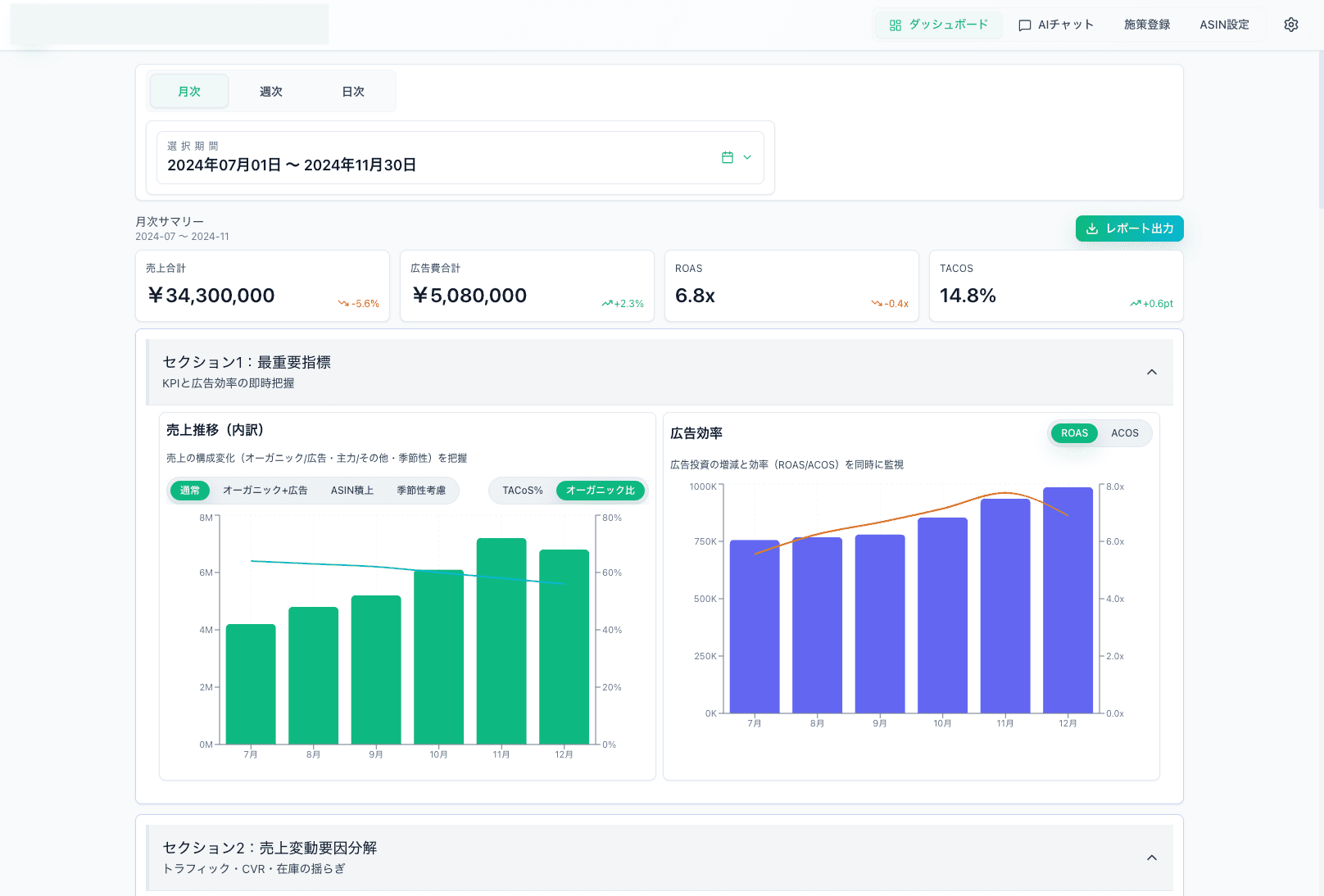Click the AIチャット chat bubble icon
Image resolution: width=1324 pixels, height=896 pixels.
click(x=1023, y=25)
